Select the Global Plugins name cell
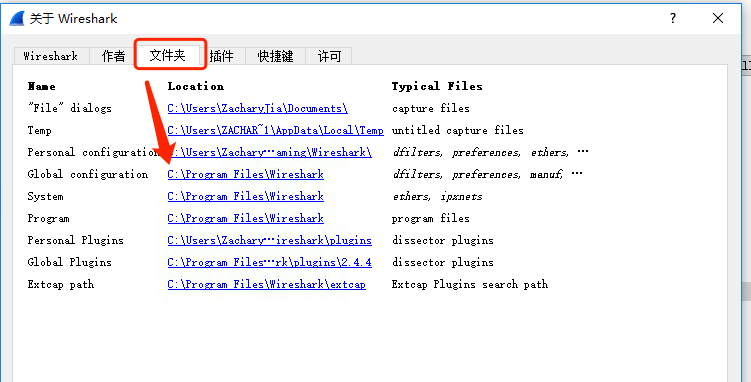The width and height of the screenshot is (751, 382). (69, 262)
